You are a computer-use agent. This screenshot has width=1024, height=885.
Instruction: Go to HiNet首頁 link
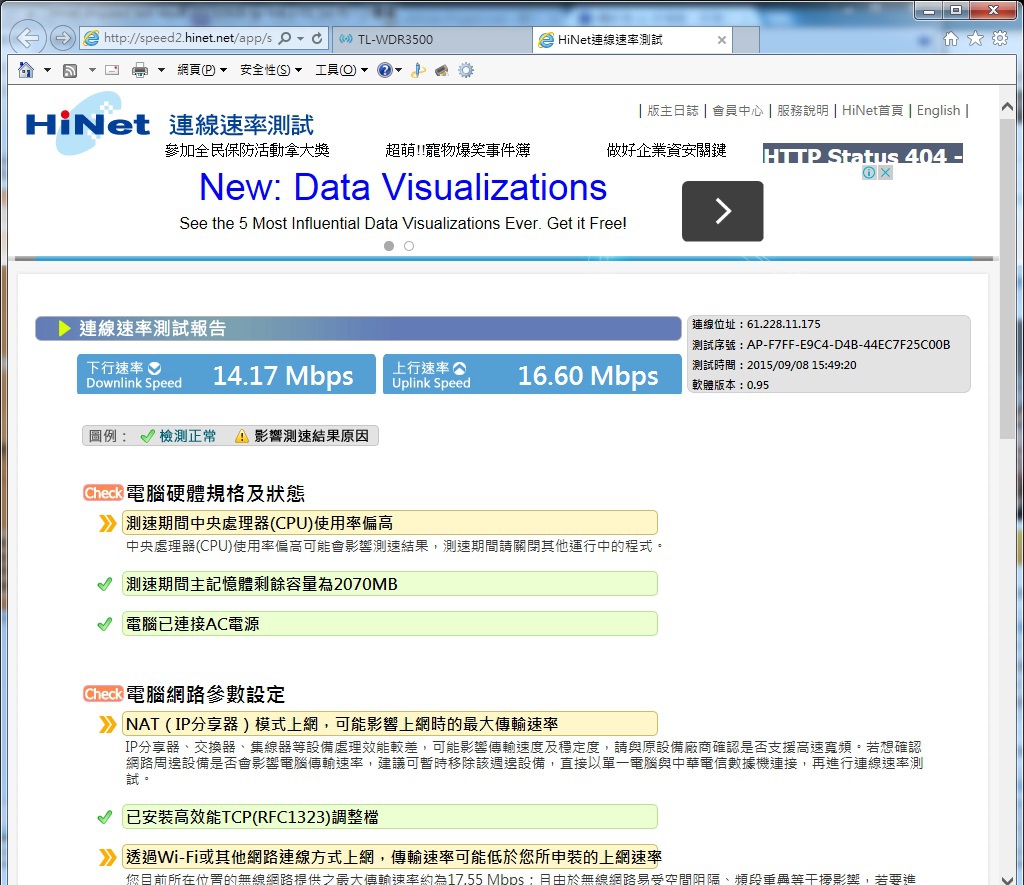click(872, 110)
